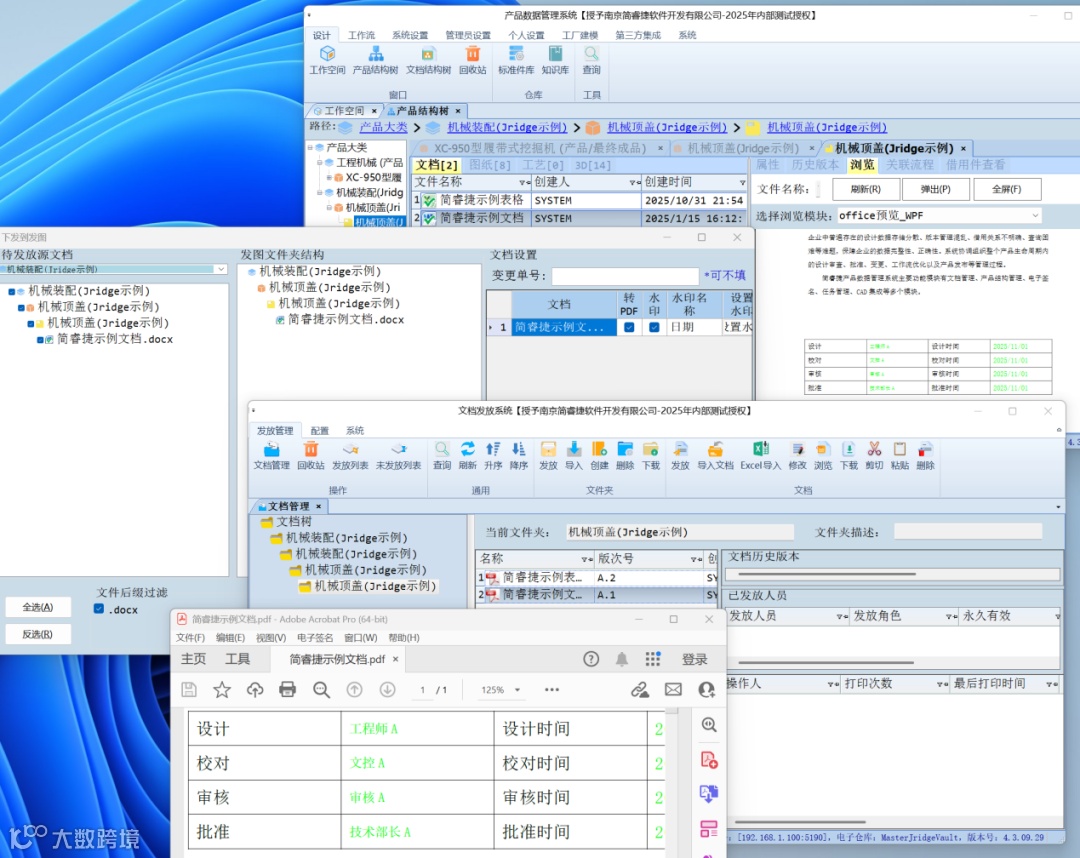
Task: Click the email envelope icon in Acrobat
Action: [x=673, y=689]
